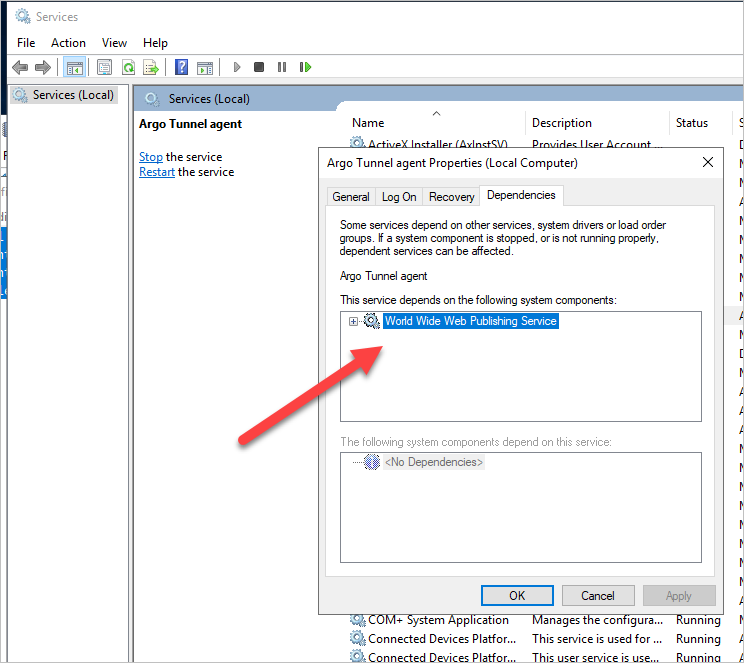Toggle the Show/Hide Action Pane icon
The width and height of the screenshot is (744, 663).
point(205,68)
